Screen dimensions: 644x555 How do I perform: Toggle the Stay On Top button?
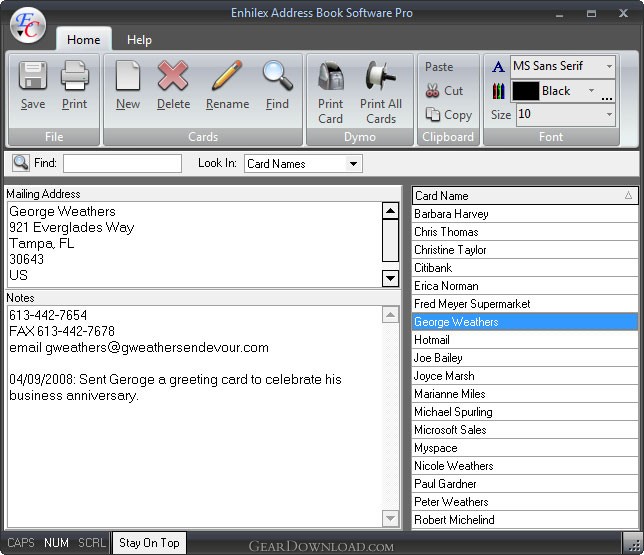click(x=149, y=543)
